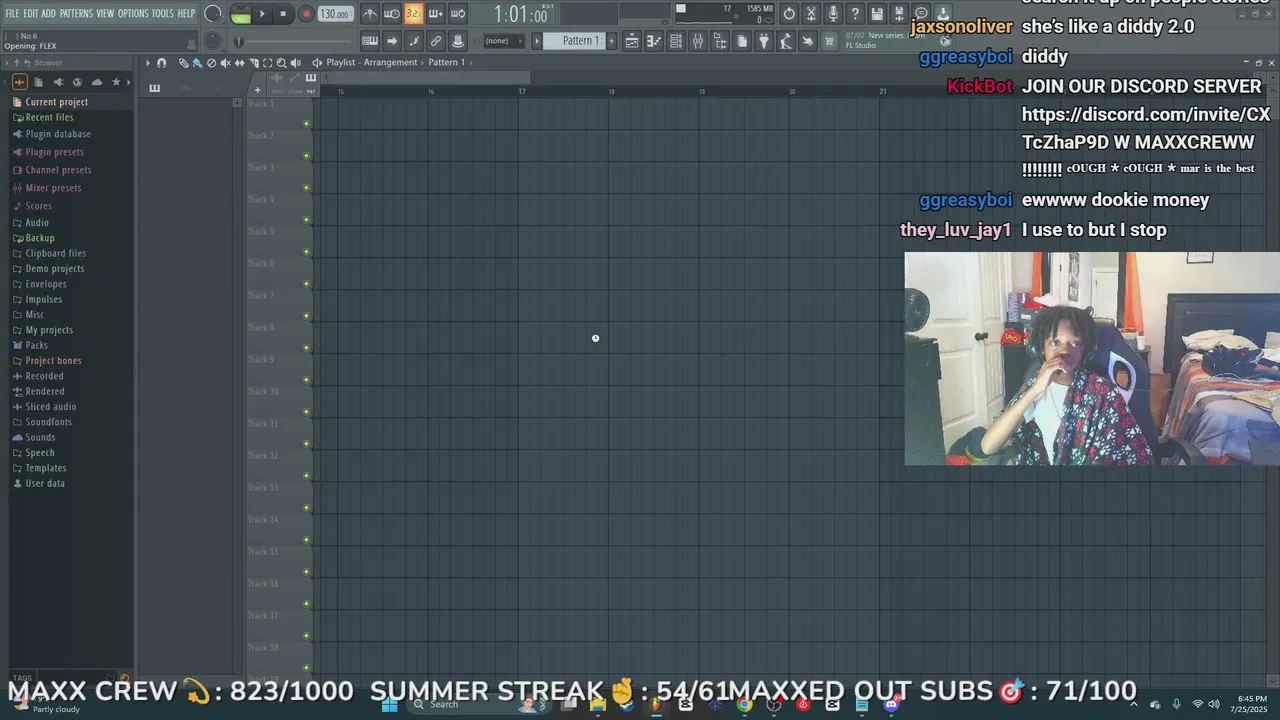The width and height of the screenshot is (1280, 720).
Task: Open the plugin picker plug icon
Action: [764, 41]
